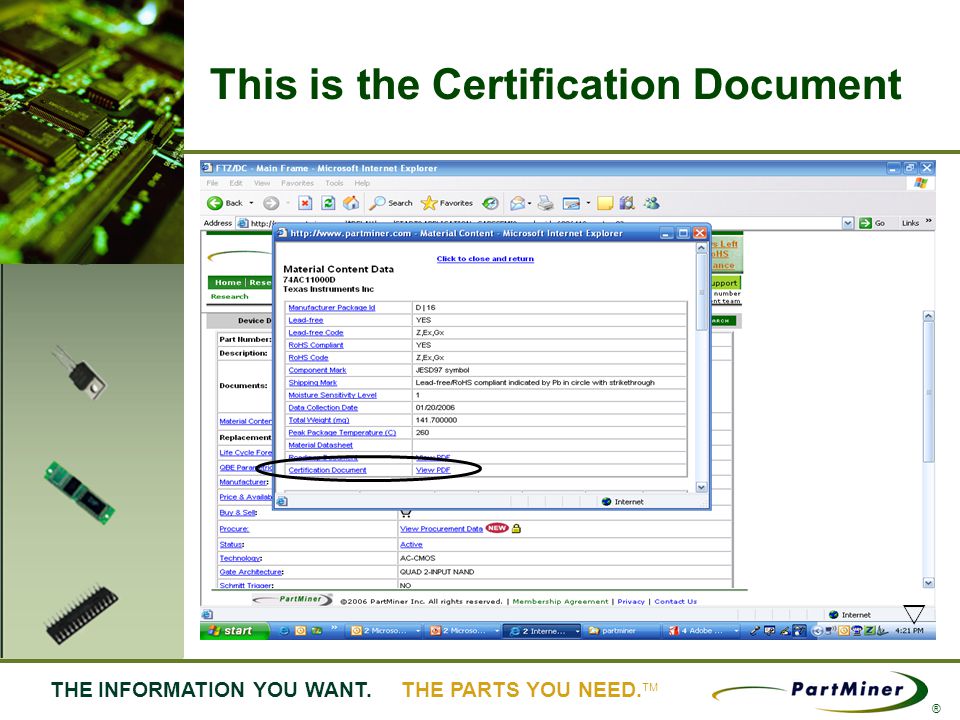Screen dimensions: 960x720
Task: Open the '4 Adobe' taskbar group
Action: [703, 631]
